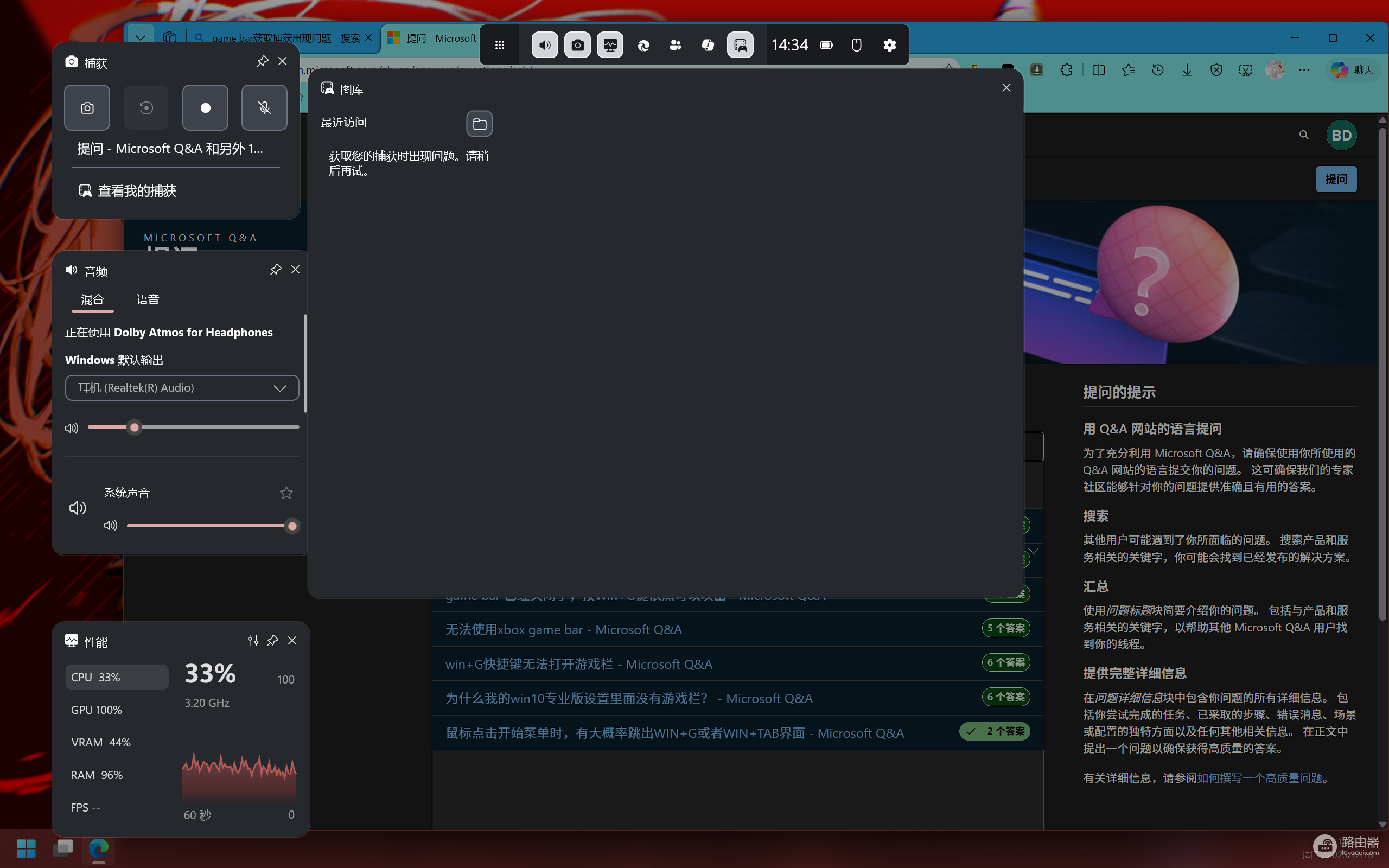Toggle the Capture widget from Game Bar
Image resolution: width=1389 pixels, height=868 pixels.
pyautogui.click(x=577, y=45)
